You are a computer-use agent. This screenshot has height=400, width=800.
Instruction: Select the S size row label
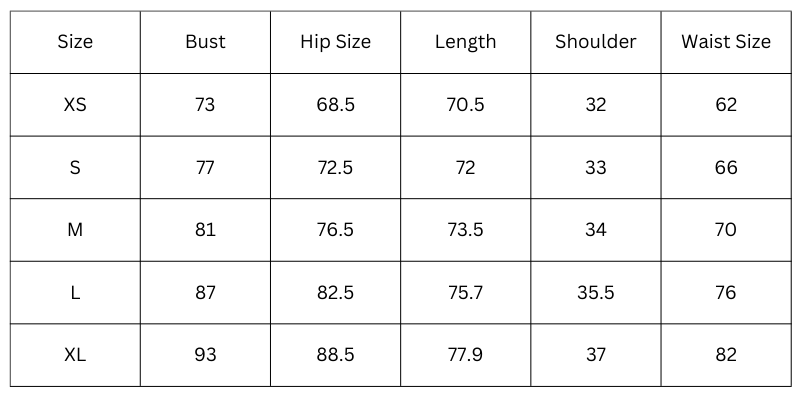(75, 168)
